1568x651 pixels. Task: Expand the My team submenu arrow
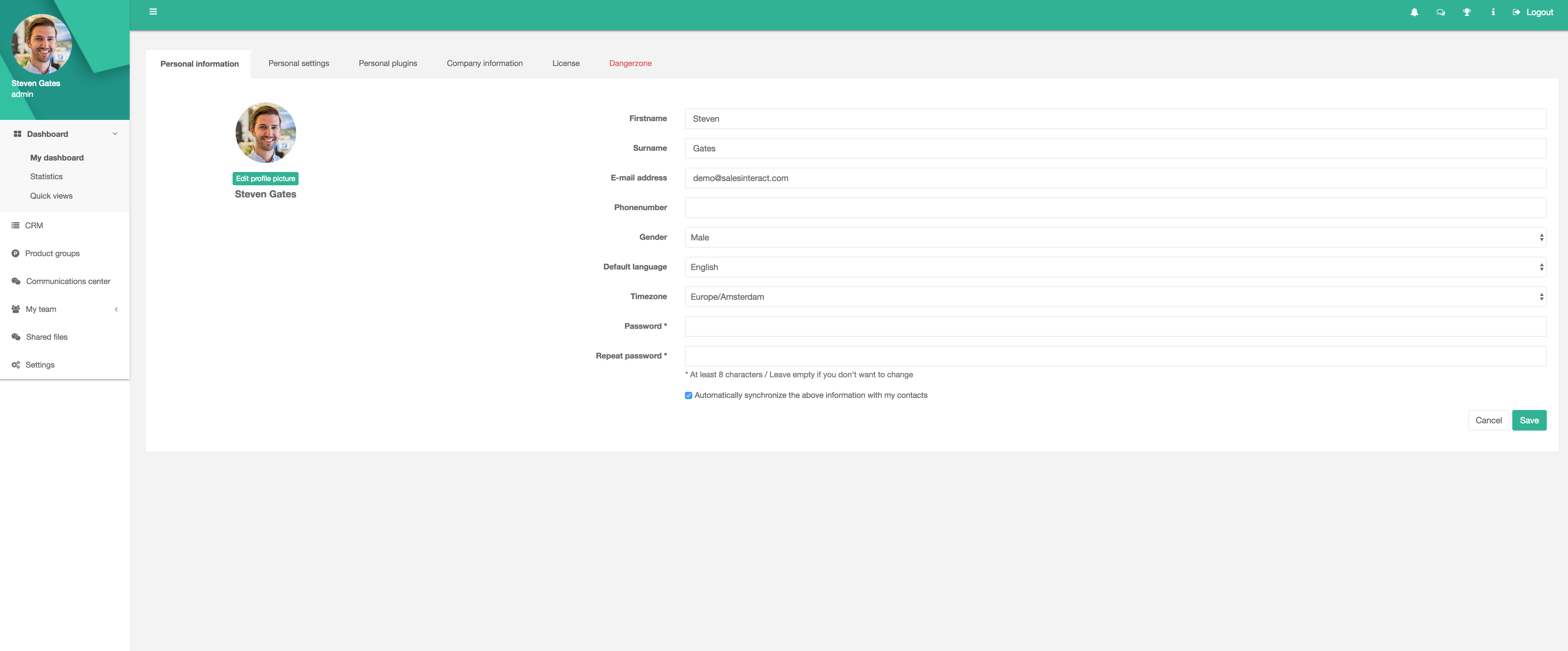pyautogui.click(x=116, y=309)
